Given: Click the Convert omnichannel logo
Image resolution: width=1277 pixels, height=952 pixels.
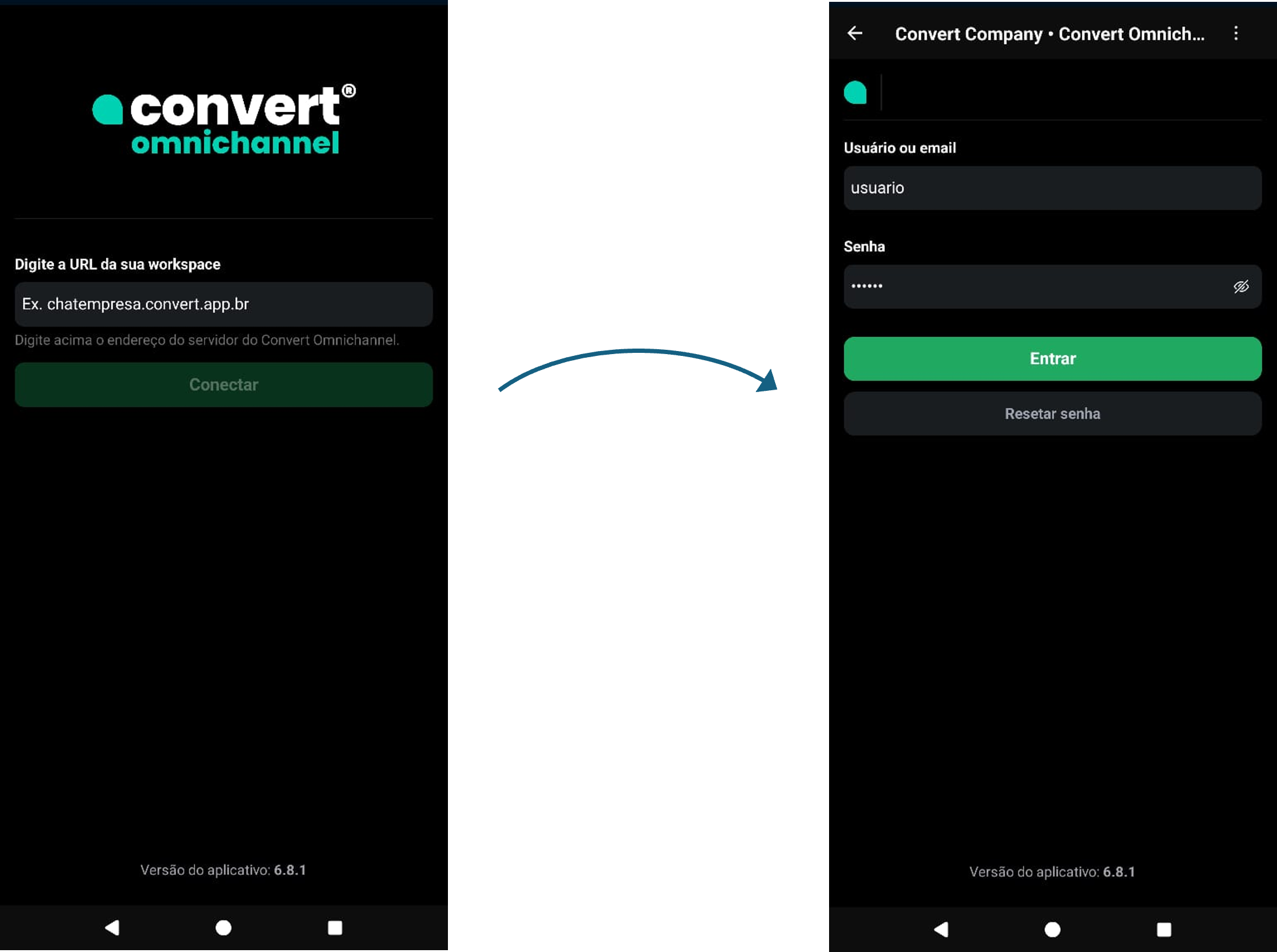Looking at the screenshot, I should [x=224, y=119].
